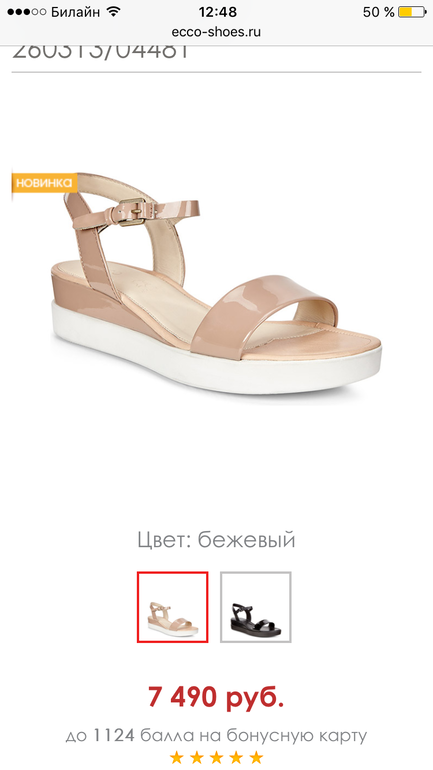Viewport: 433px width, 770px height.
Task: Tap the Цвет: бежевый label
Action: click(216, 540)
